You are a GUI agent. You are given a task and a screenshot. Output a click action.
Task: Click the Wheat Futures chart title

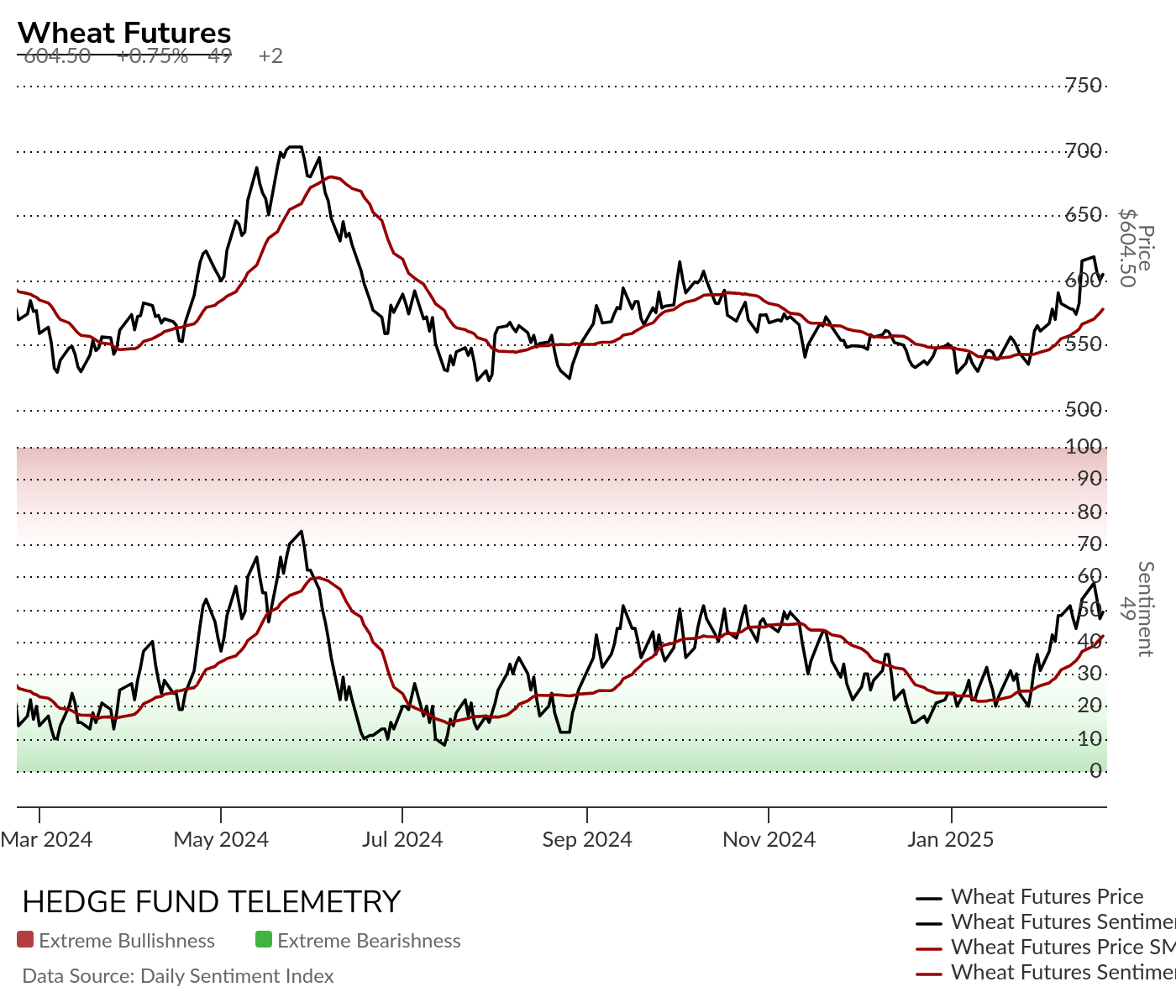tap(124, 32)
